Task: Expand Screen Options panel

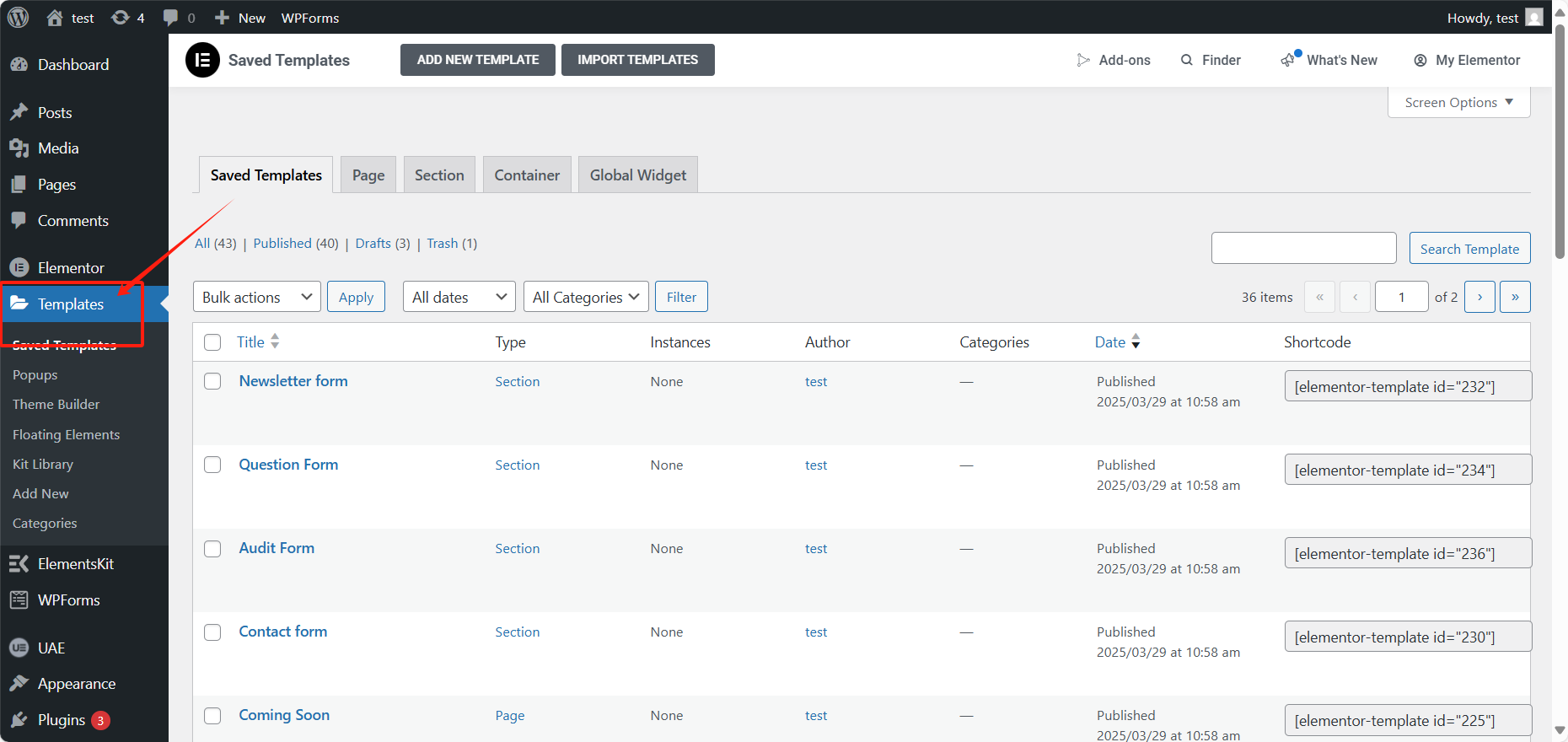Action: (1458, 103)
